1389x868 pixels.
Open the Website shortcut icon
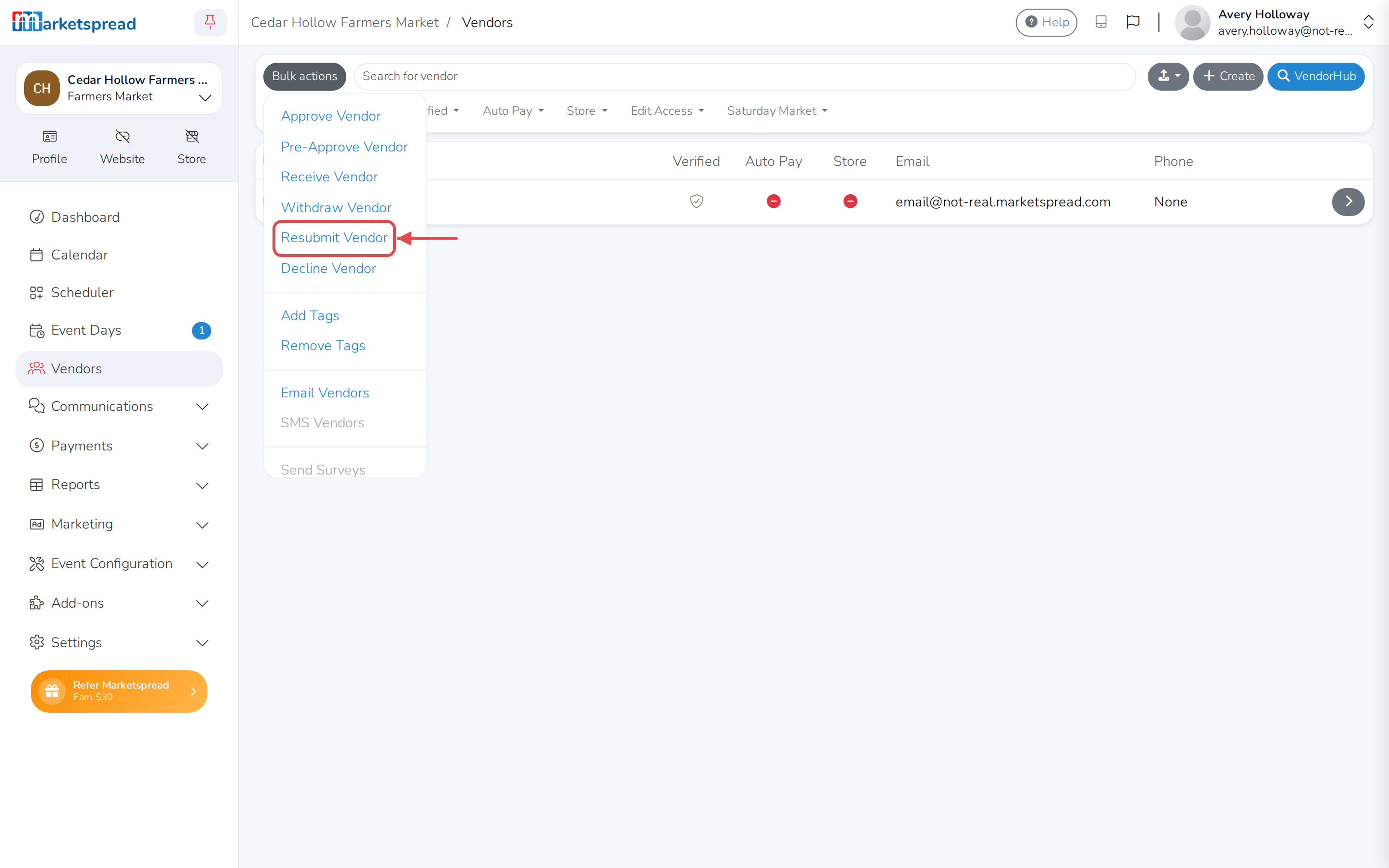click(x=122, y=136)
